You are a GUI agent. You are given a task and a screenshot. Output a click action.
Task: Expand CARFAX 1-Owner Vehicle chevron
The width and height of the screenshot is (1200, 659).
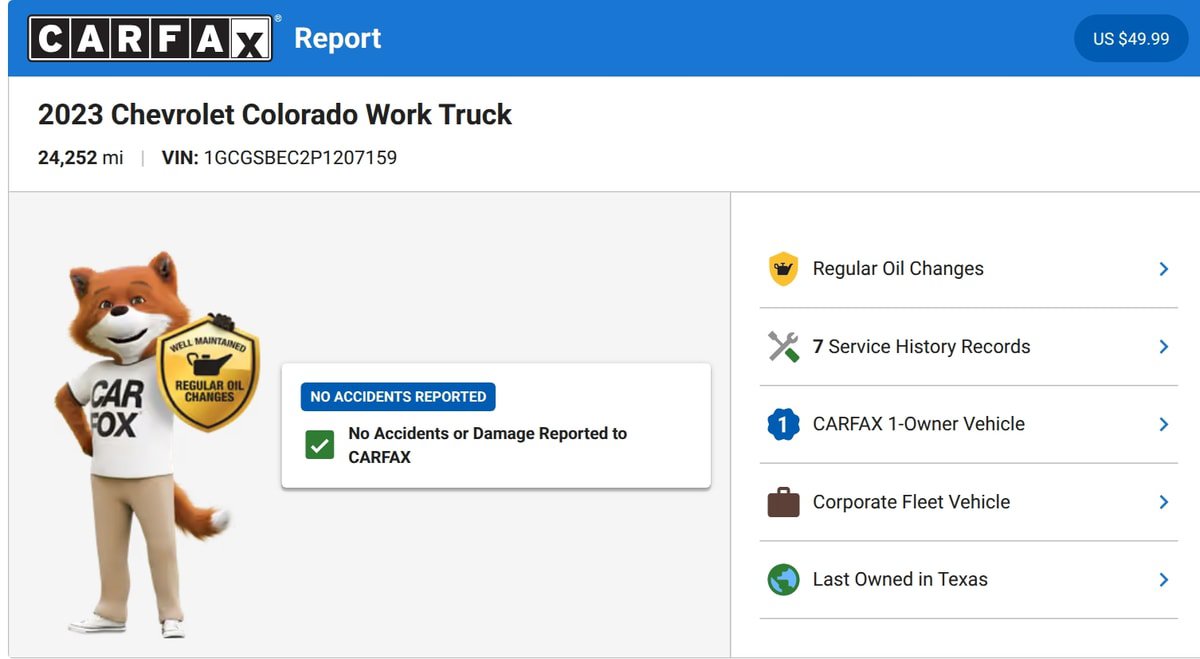click(x=1163, y=424)
